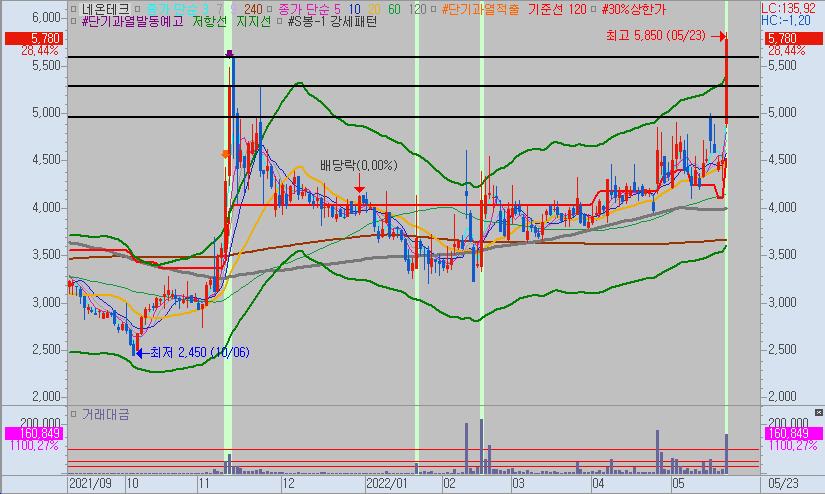The image size is (825, 494).
Task: Click the LC:135,92 value
Action: [x=789, y=8]
